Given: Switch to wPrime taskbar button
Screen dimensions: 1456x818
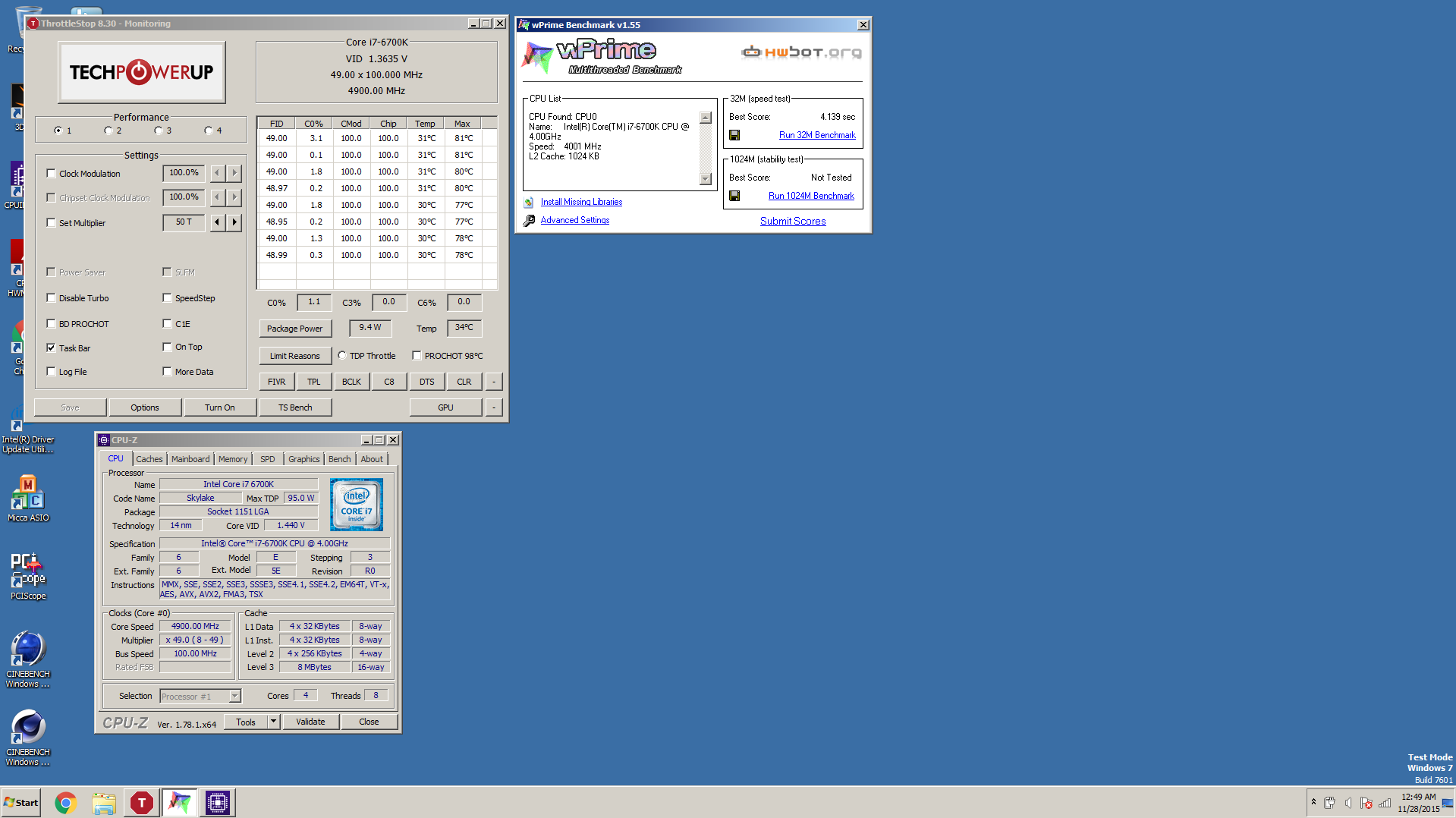Looking at the screenshot, I should (180, 803).
